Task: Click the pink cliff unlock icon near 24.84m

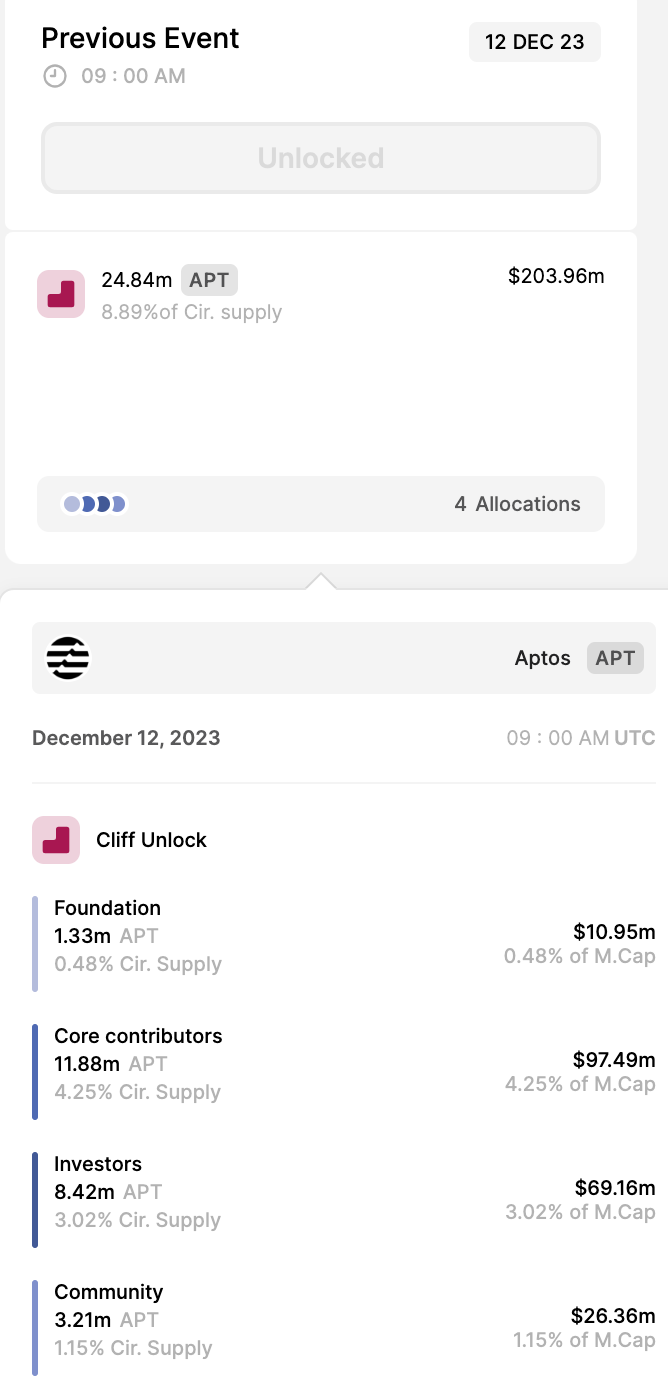Action: (x=61, y=293)
